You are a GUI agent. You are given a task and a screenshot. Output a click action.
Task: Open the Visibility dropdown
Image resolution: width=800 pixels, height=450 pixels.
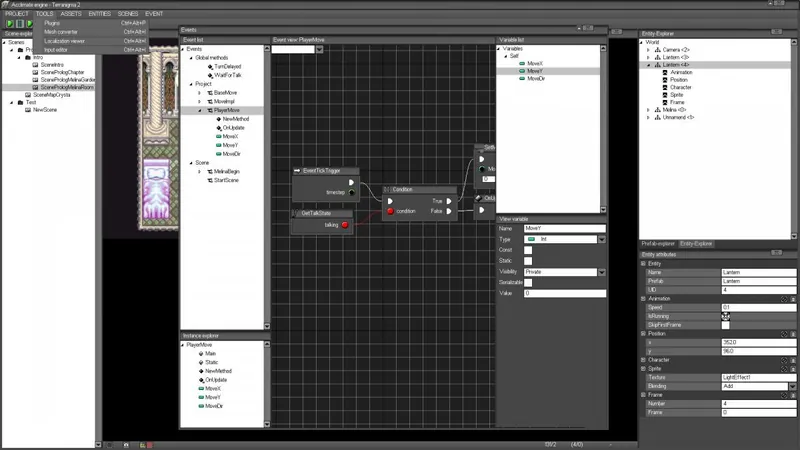tap(602, 272)
